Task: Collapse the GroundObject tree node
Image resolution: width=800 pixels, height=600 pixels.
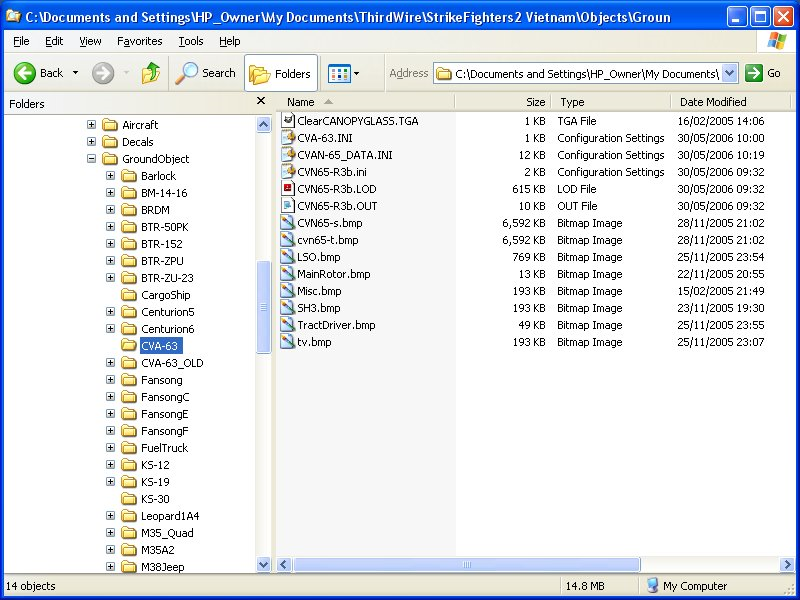Action: point(91,159)
